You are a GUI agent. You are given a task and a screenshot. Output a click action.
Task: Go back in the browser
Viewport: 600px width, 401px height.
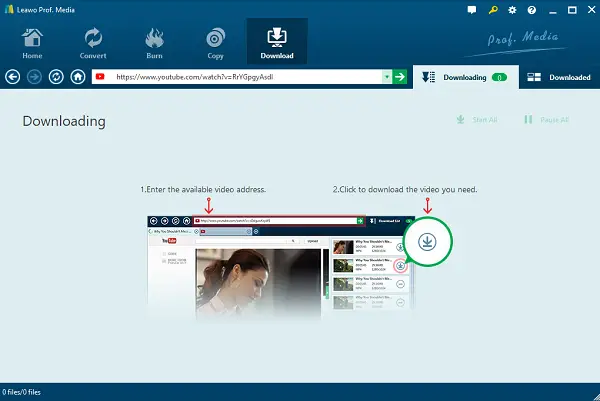(x=13, y=77)
